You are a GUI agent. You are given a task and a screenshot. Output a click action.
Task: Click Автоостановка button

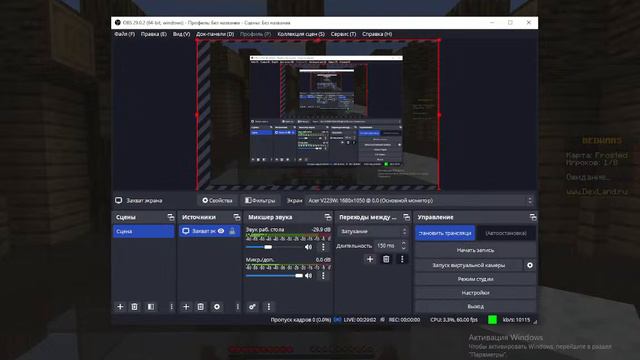point(506,233)
